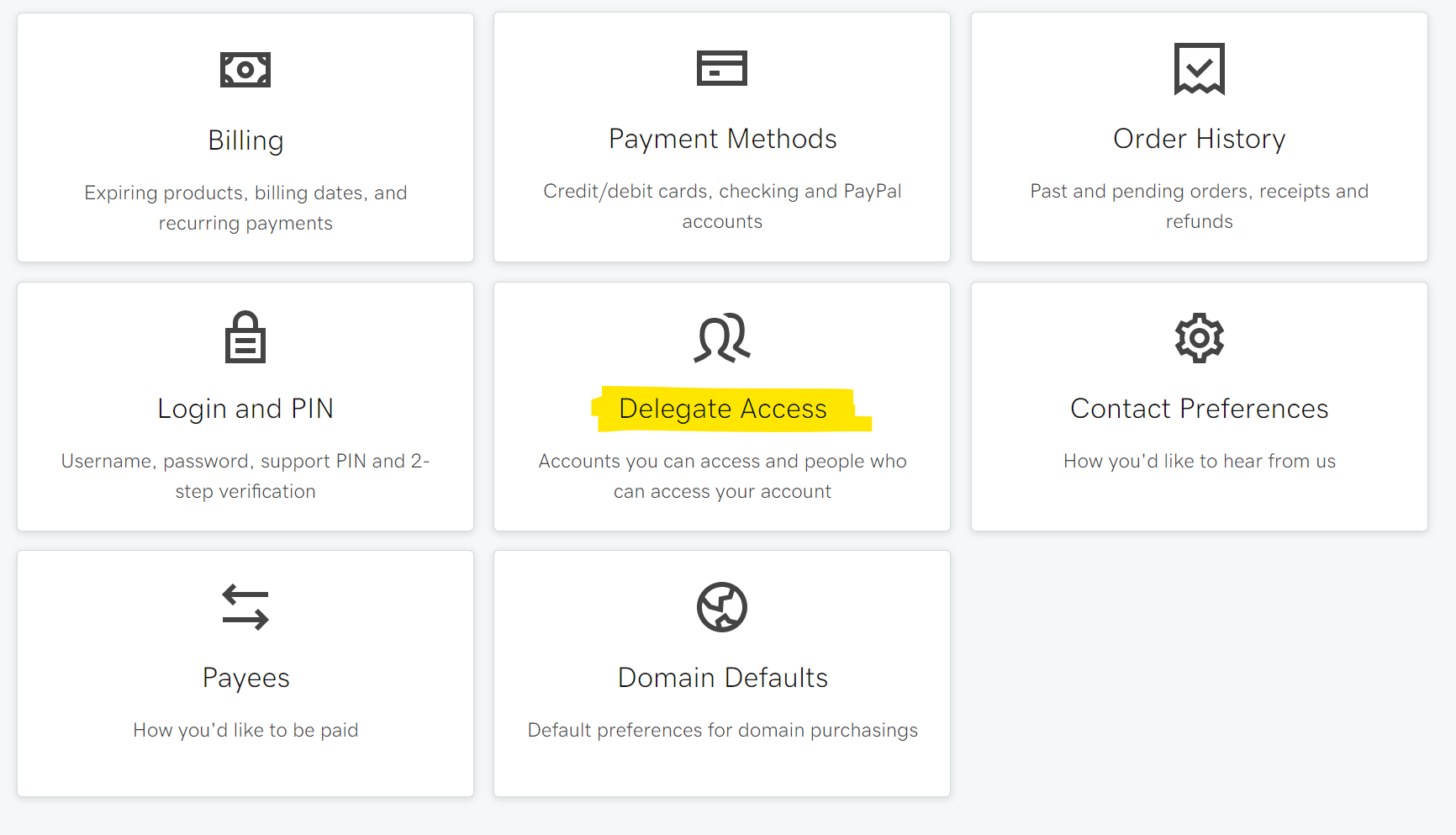Click 'Default preferences for domain purchasings' text
The image size is (1456, 835).
[722, 730]
